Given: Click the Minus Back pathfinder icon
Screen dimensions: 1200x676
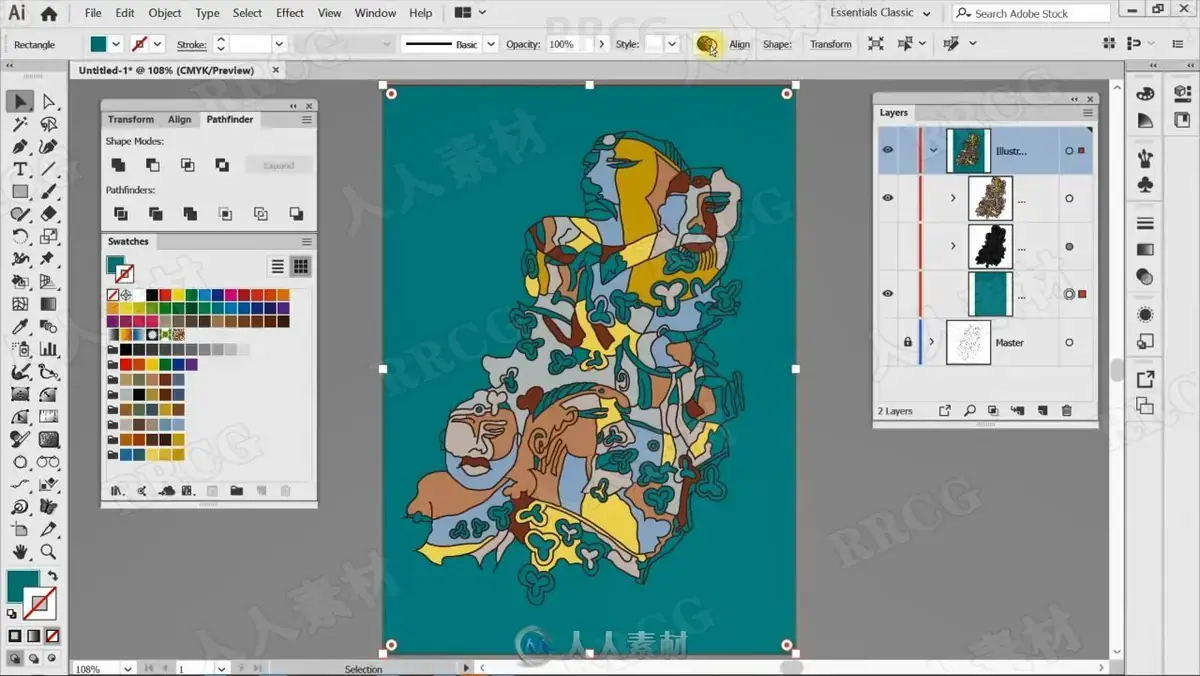Looking at the screenshot, I should click(x=296, y=214).
